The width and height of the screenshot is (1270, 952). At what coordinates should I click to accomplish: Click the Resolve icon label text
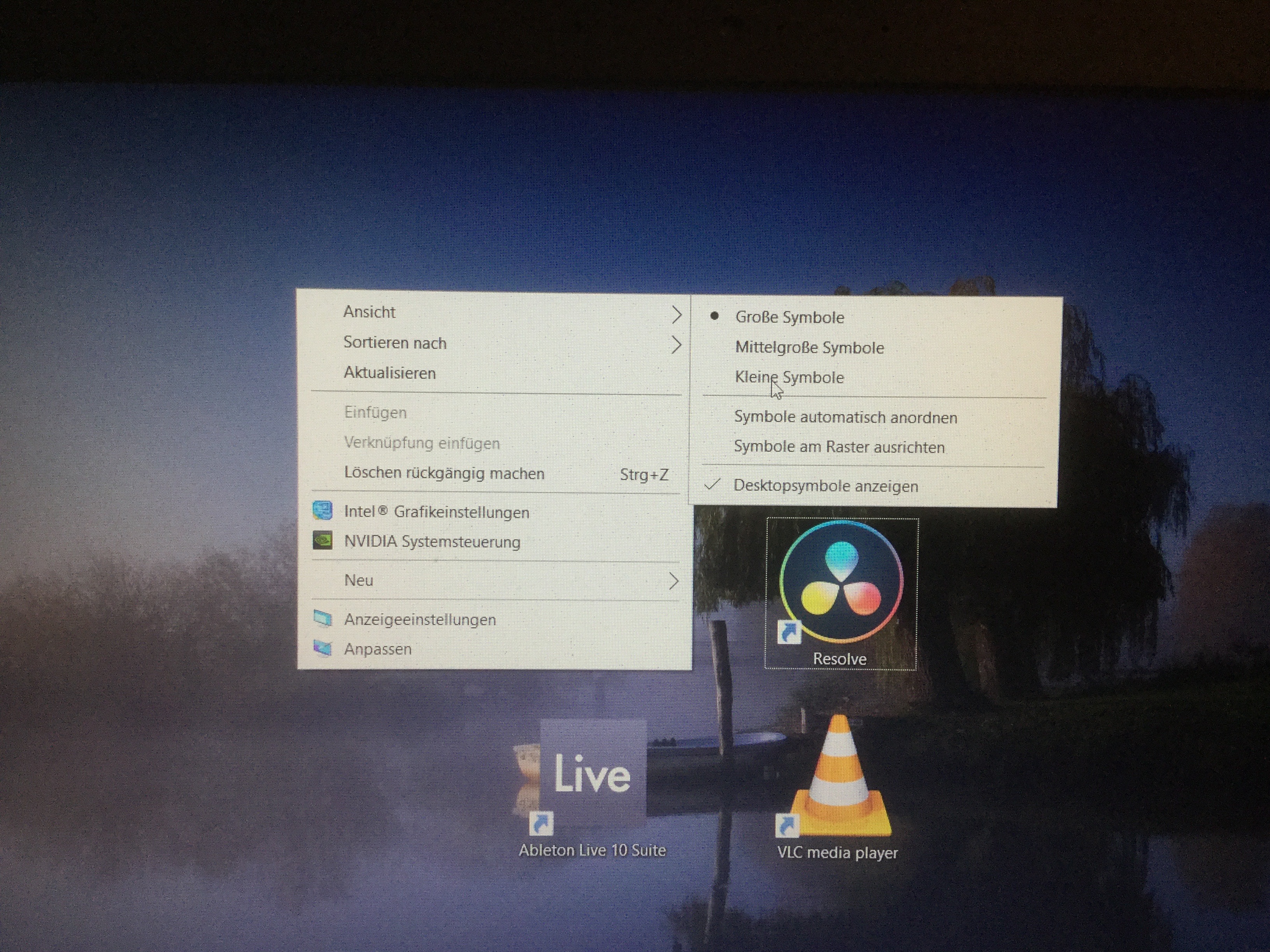click(839, 659)
